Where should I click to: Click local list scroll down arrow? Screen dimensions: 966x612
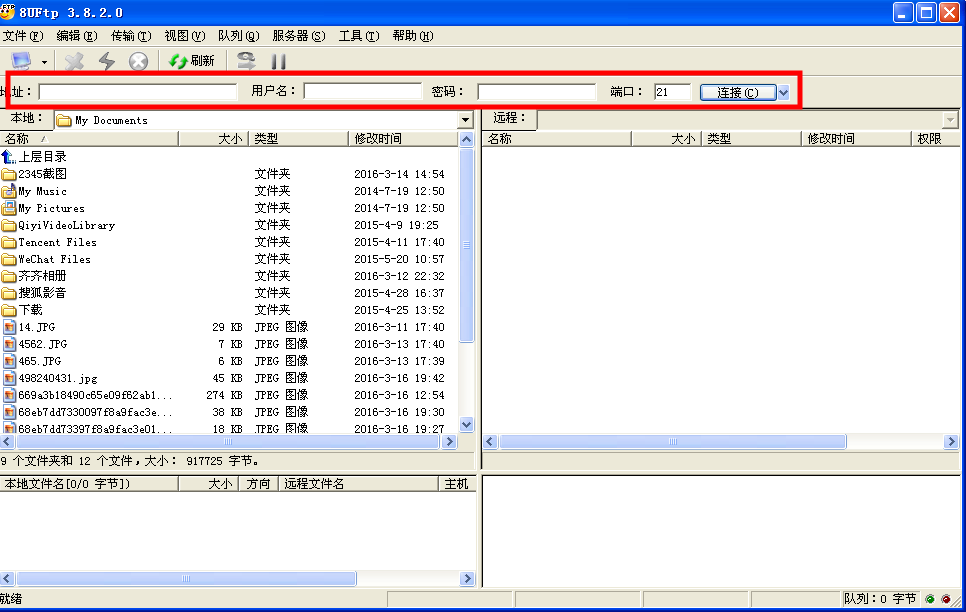point(466,424)
